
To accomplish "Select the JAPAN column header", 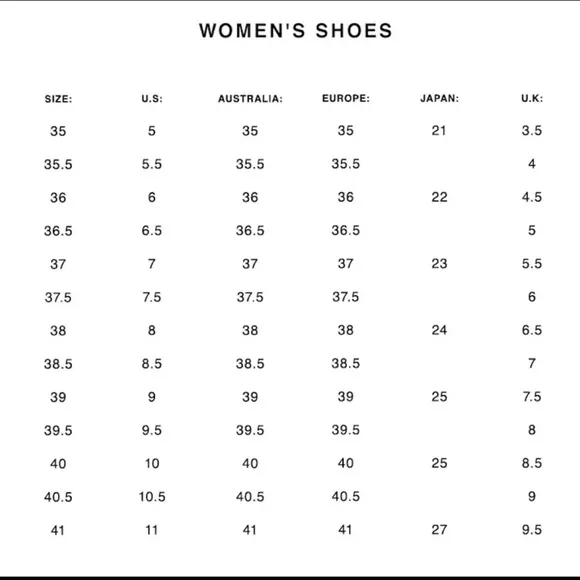I will [x=439, y=98].
